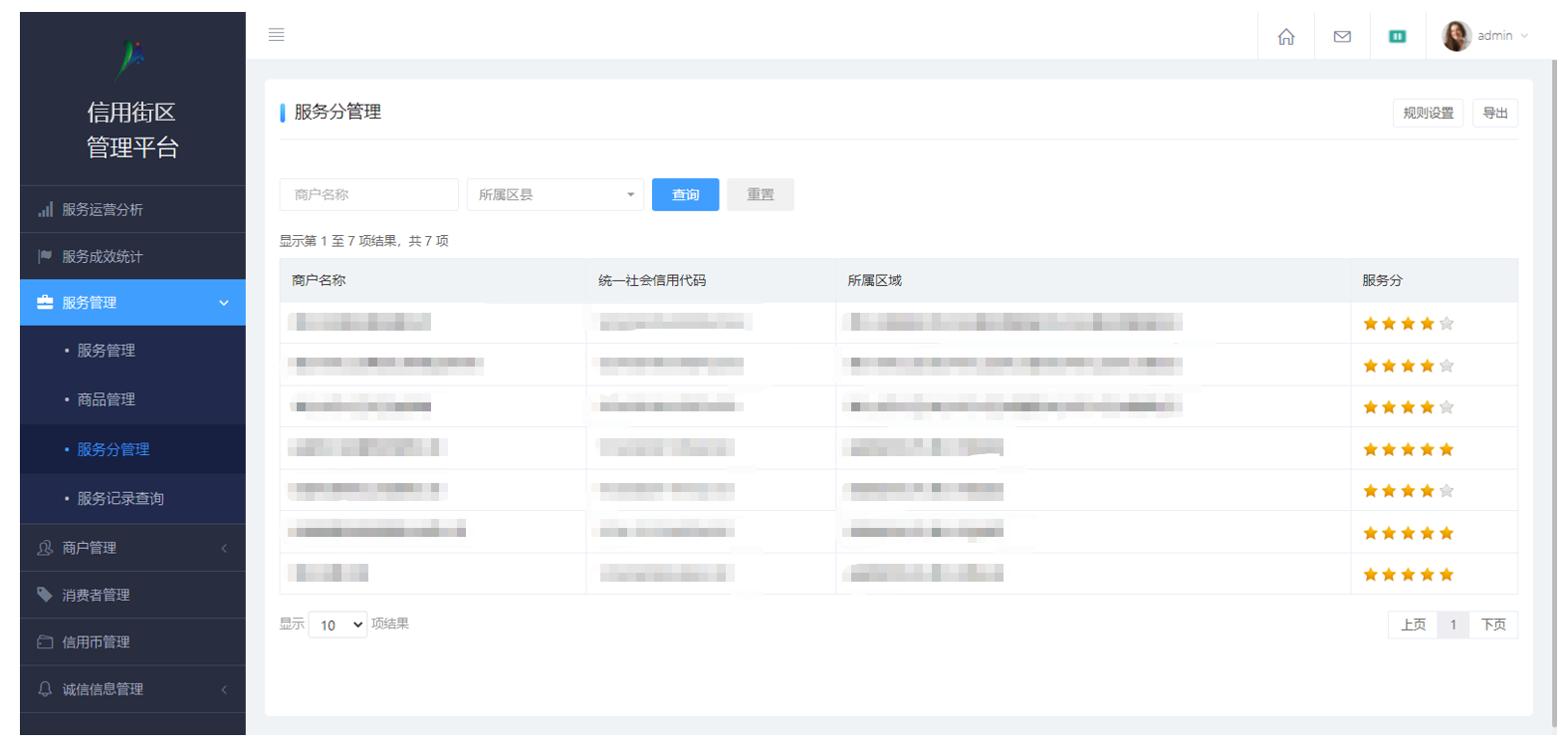Go to home via house icon
The width and height of the screenshot is (1568, 755).
1286,37
